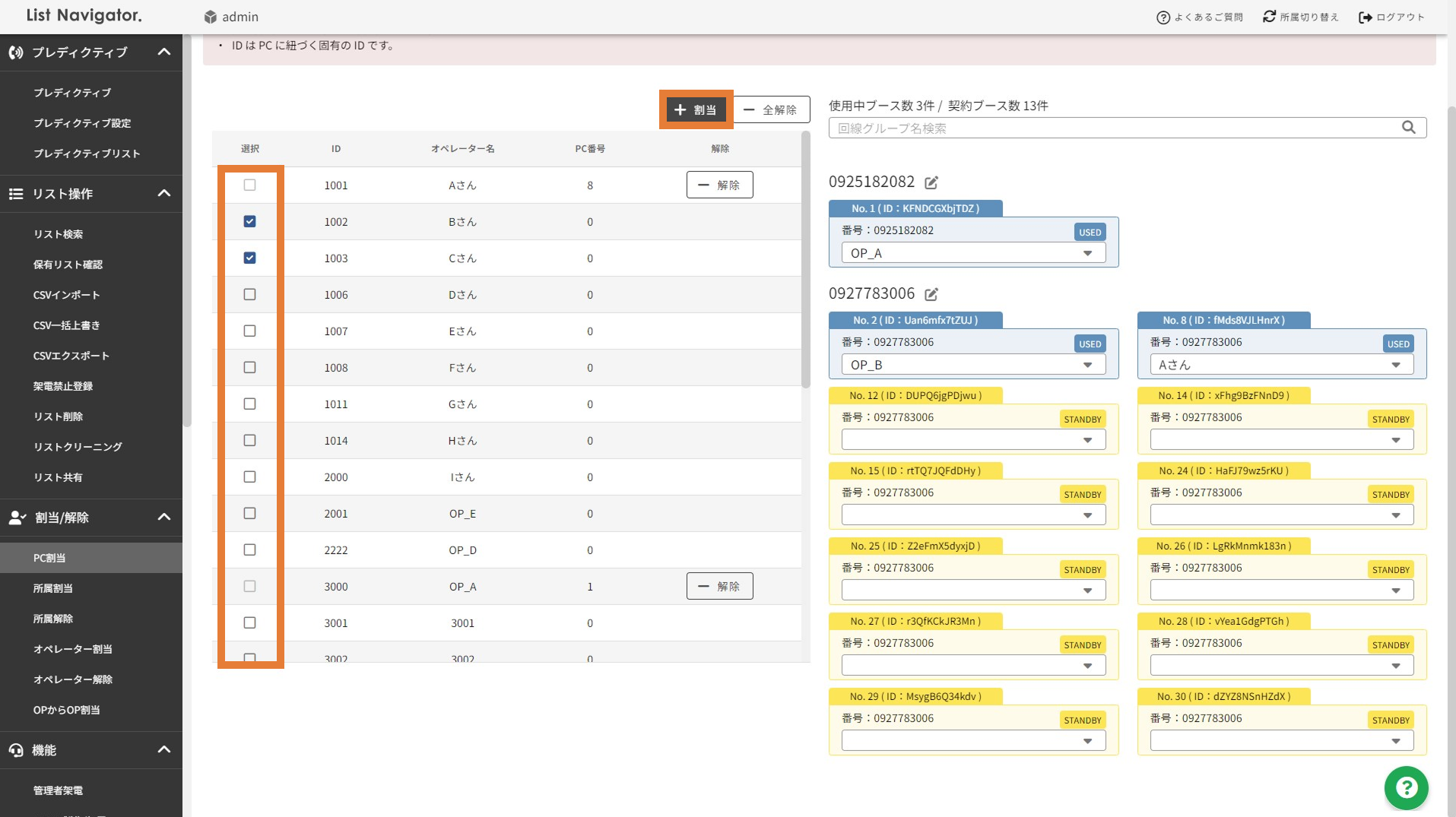Image resolution: width=1456 pixels, height=817 pixels.
Task: Click the 回線グループ名検索 search field
Action: [1114, 128]
